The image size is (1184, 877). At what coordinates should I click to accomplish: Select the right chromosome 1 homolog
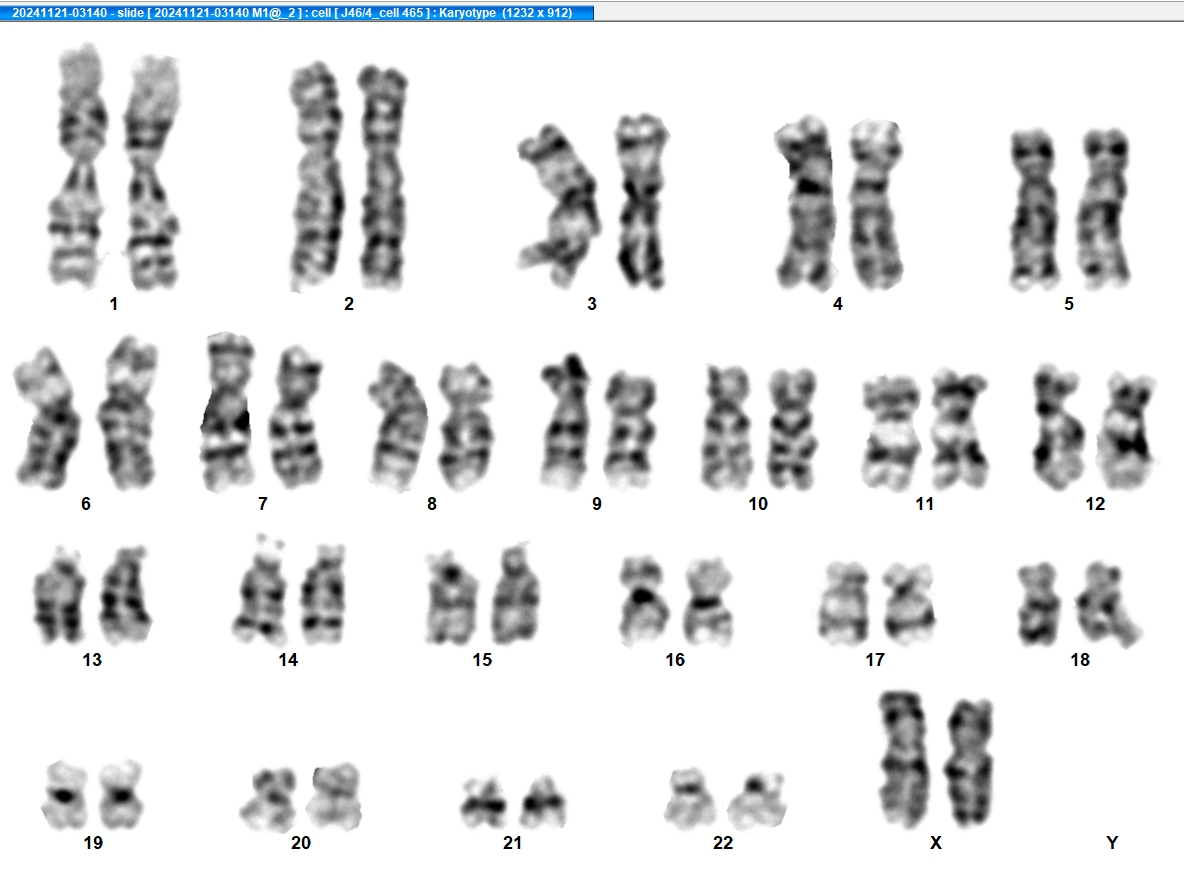tap(152, 172)
